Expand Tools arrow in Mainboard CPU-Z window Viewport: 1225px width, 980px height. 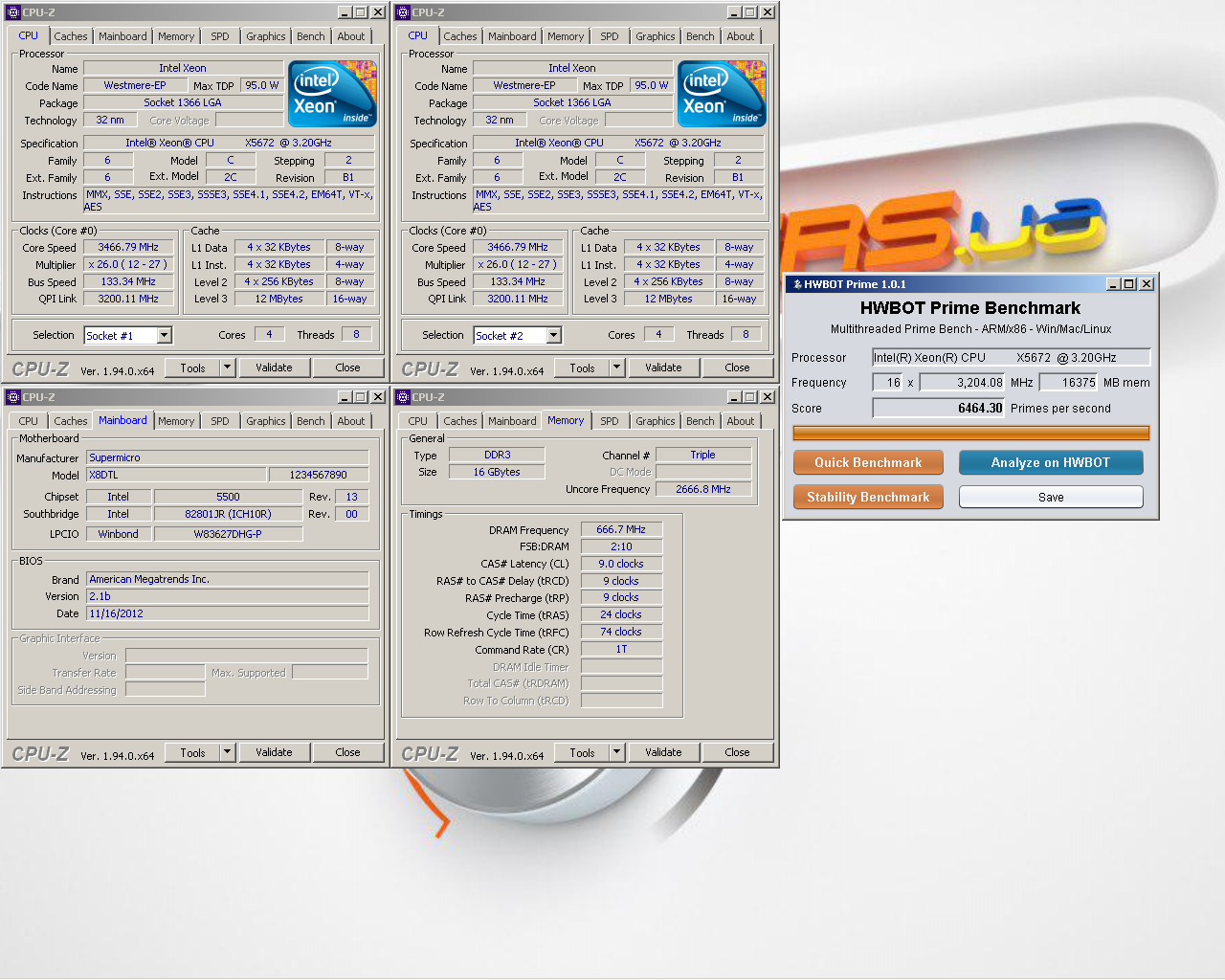pyautogui.click(x=228, y=752)
